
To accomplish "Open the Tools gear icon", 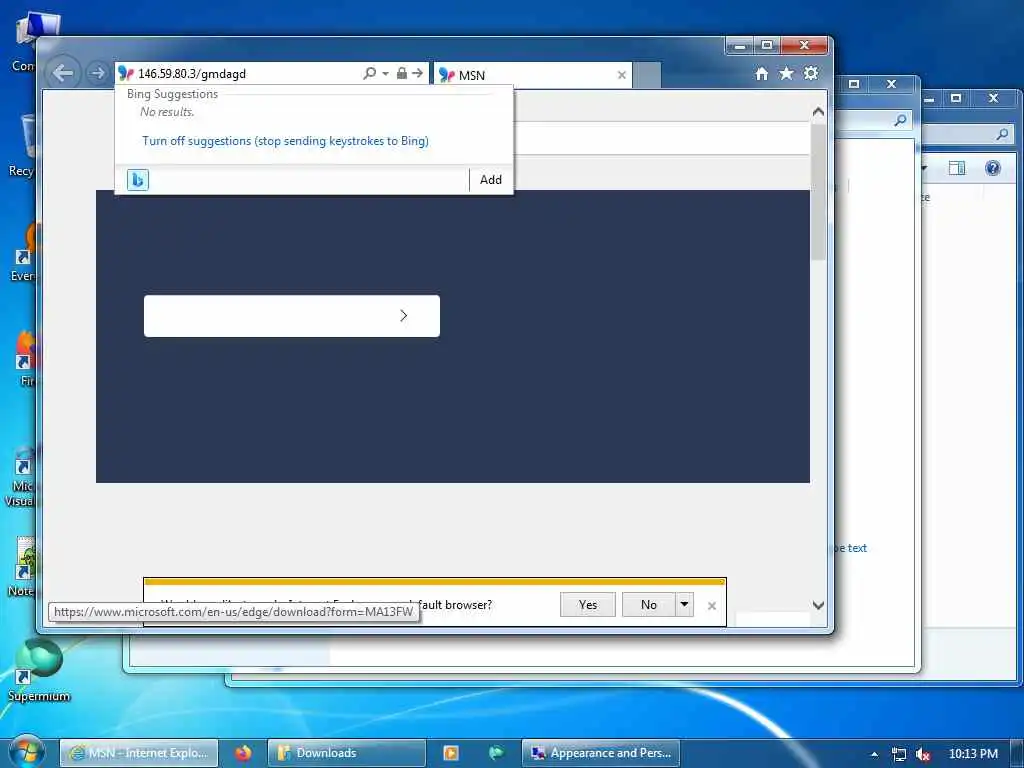I will (811, 73).
